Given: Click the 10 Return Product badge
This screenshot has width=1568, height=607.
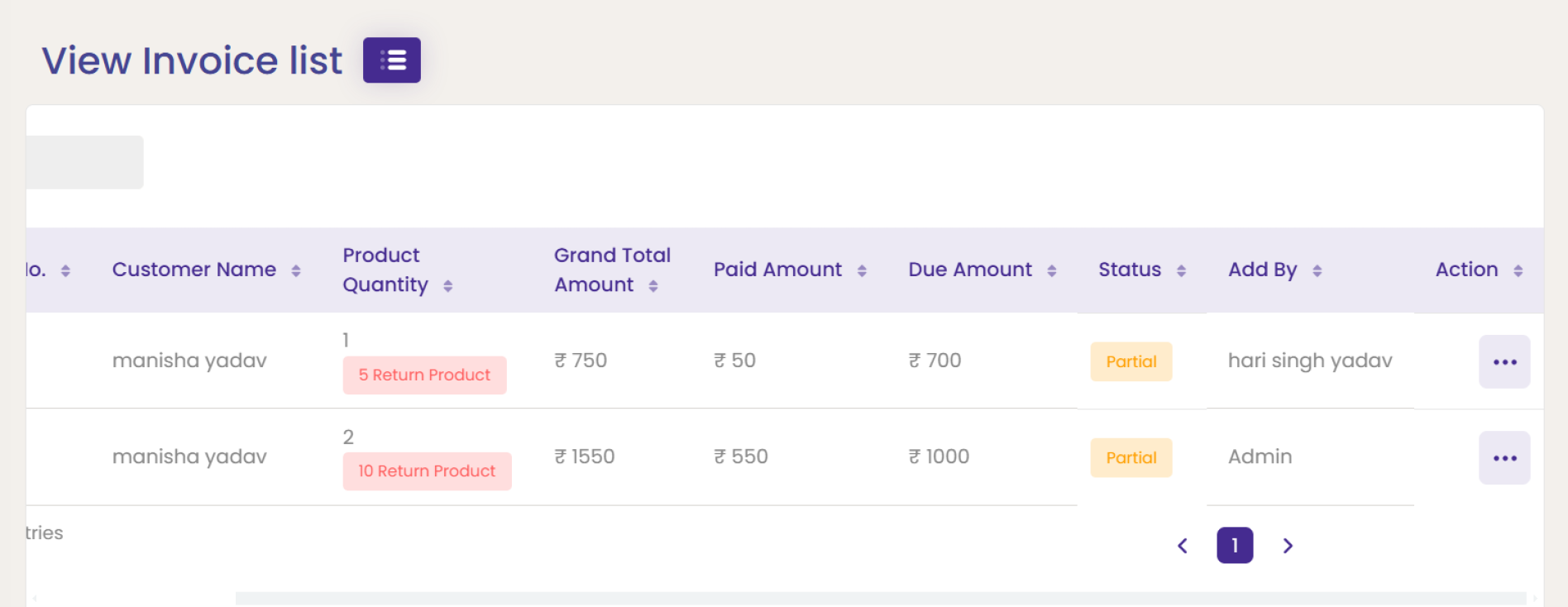Looking at the screenshot, I should click(427, 471).
